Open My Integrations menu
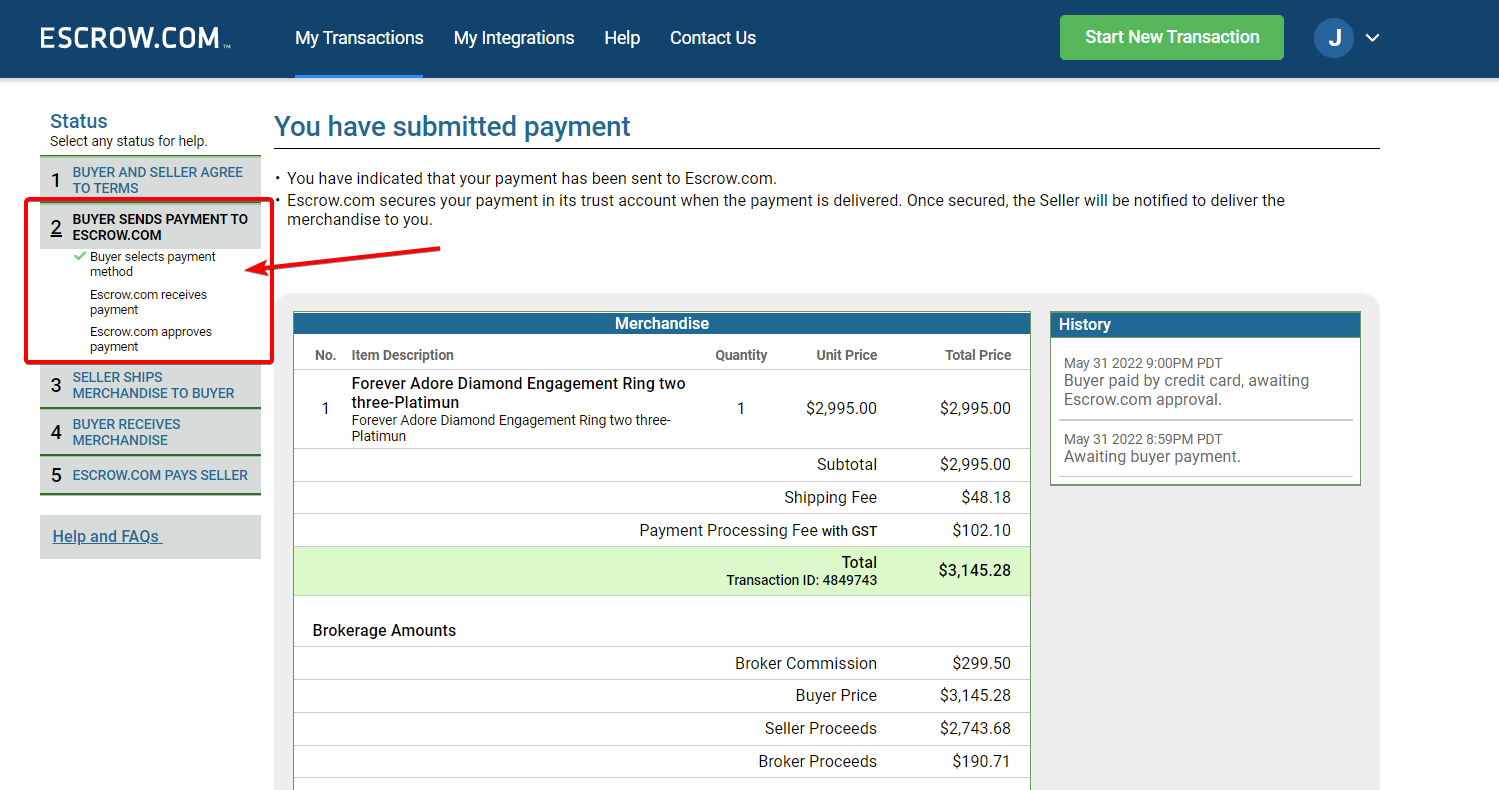This screenshot has height=790, width=1499. [514, 38]
